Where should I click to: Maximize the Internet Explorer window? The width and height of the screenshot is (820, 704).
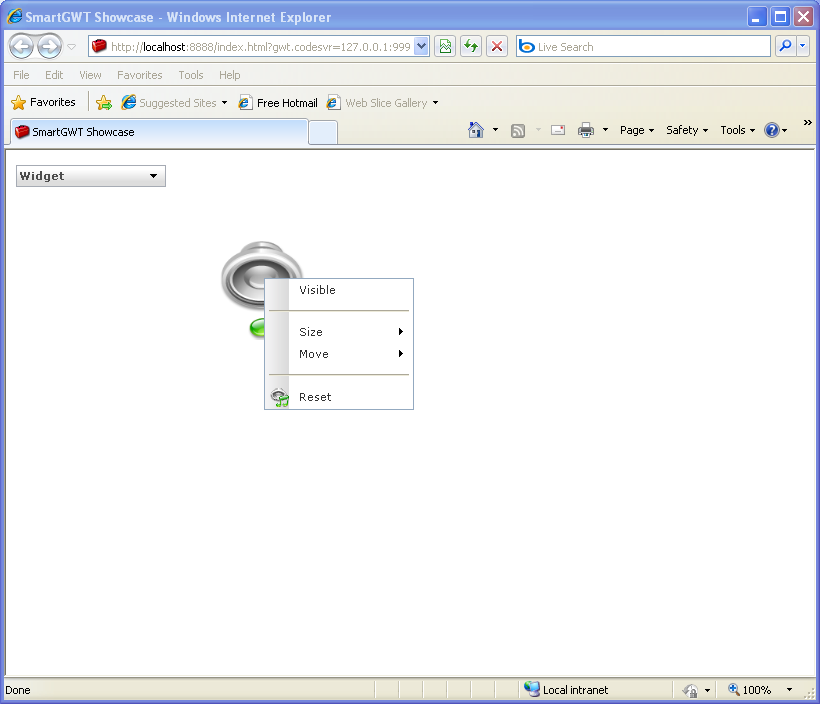click(780, 17)
